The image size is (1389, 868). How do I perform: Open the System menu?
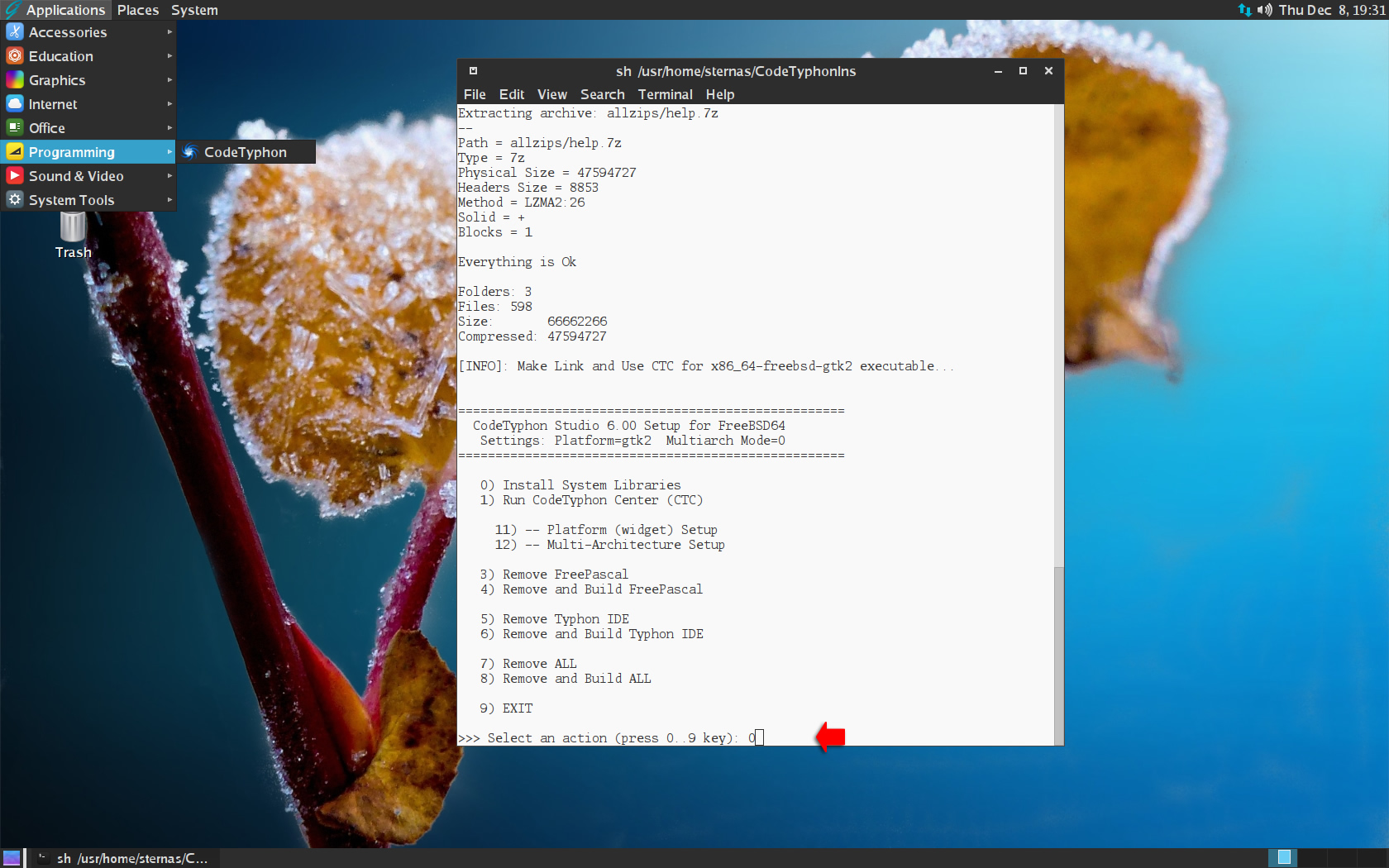(x=194, y=10)
